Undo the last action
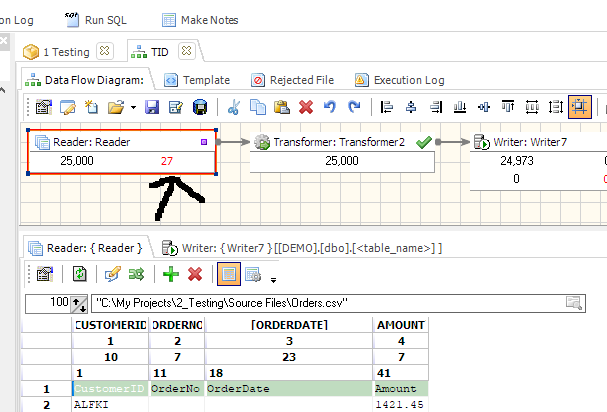Viewport: 607px width, 412px height. click(330, 107)
